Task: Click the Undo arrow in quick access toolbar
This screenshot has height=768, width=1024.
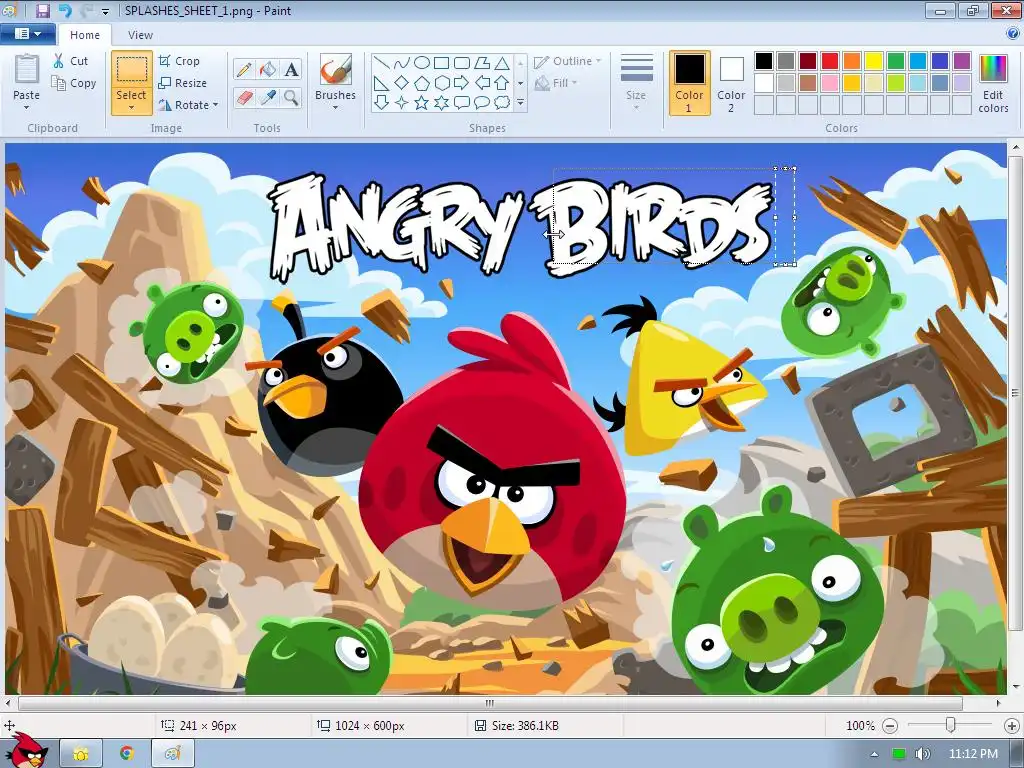Action: tap(65, 10)
